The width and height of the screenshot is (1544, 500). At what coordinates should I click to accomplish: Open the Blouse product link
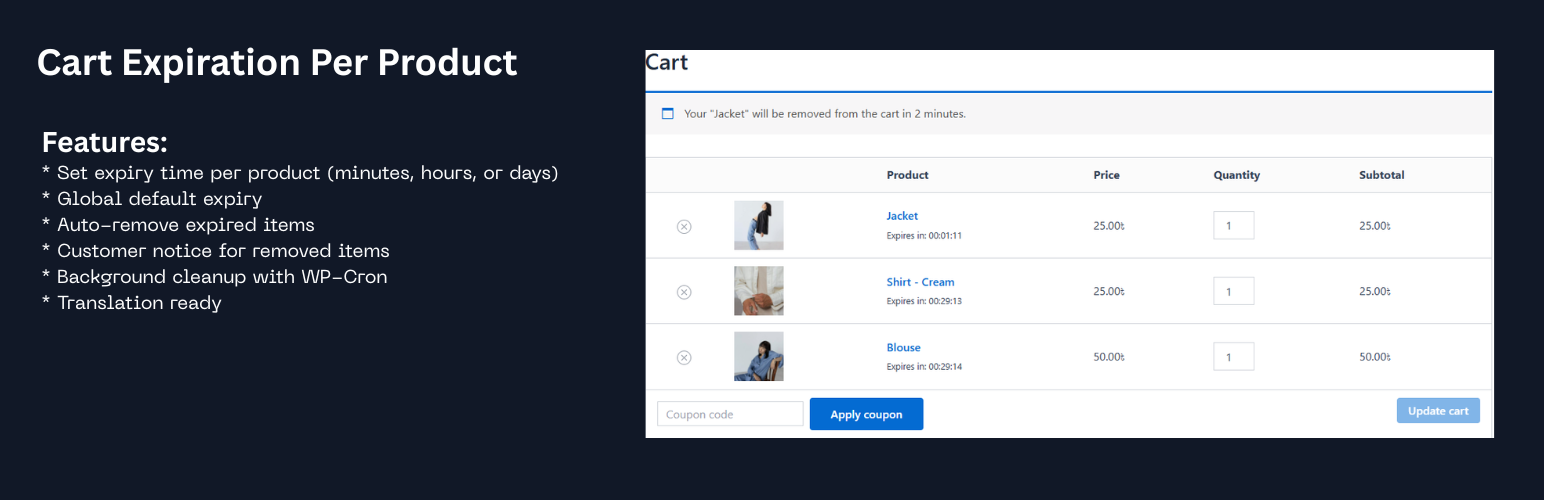coord(903,348)
